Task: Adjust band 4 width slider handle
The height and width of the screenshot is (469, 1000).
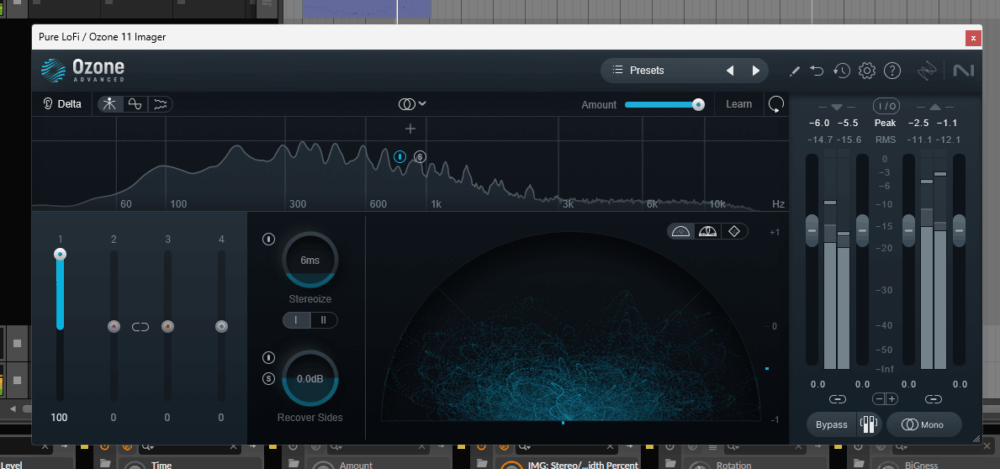Action: point(221,327)
